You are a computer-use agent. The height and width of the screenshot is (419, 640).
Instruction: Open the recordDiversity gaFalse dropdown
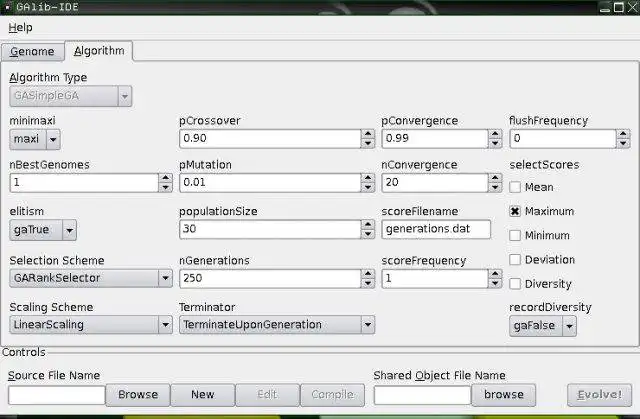[x=543, y=326]
